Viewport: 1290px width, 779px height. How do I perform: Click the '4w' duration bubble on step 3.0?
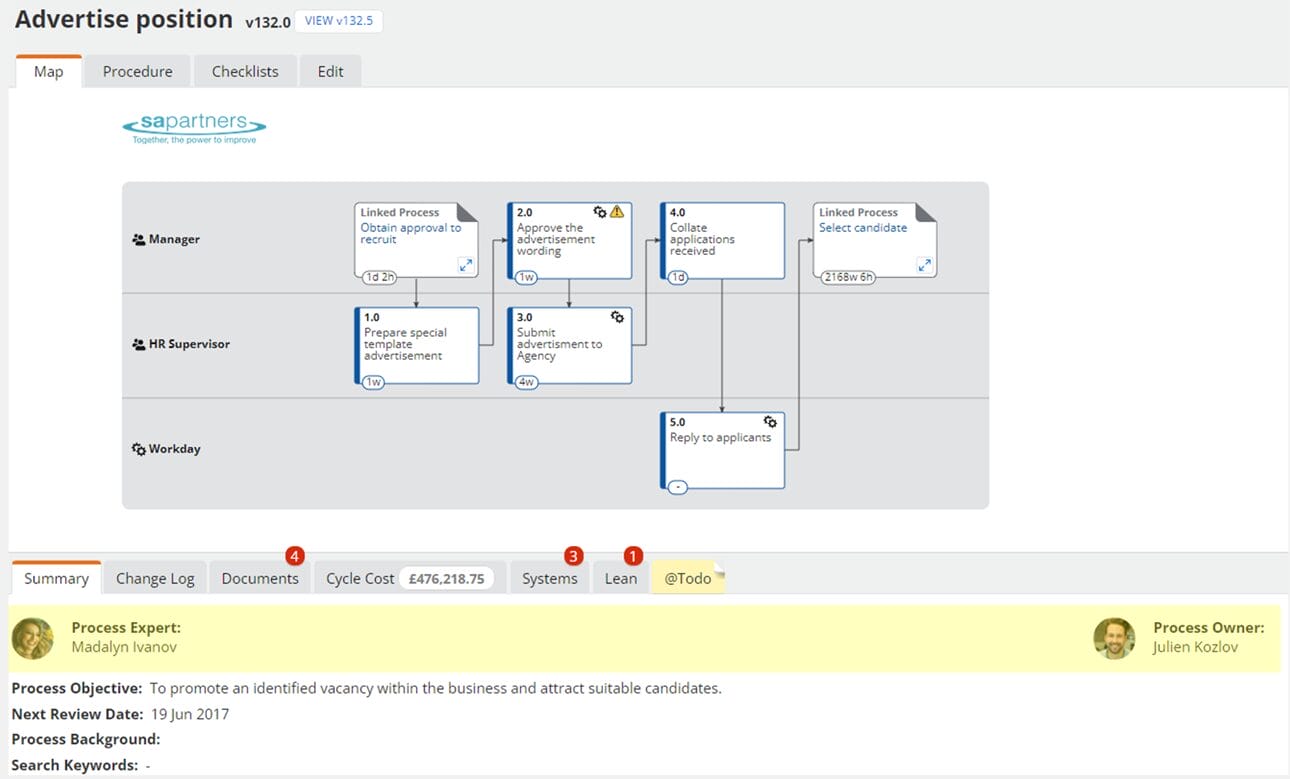pyautogui.click(x=525, y=381)
